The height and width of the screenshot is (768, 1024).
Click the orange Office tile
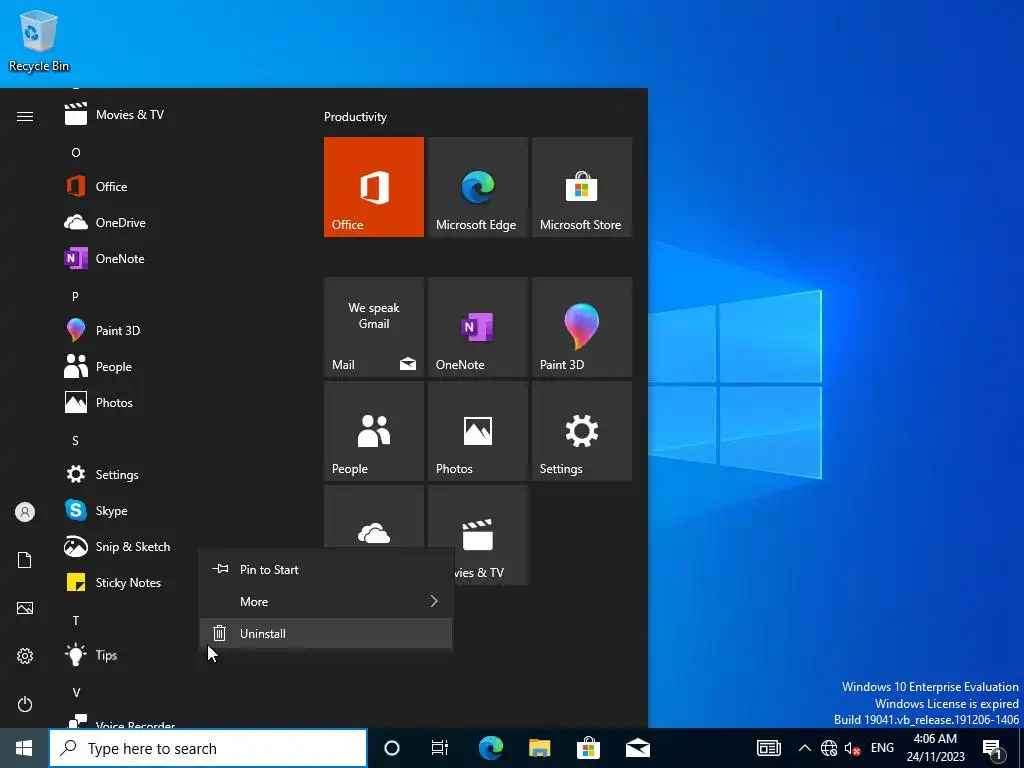point(374,187)
